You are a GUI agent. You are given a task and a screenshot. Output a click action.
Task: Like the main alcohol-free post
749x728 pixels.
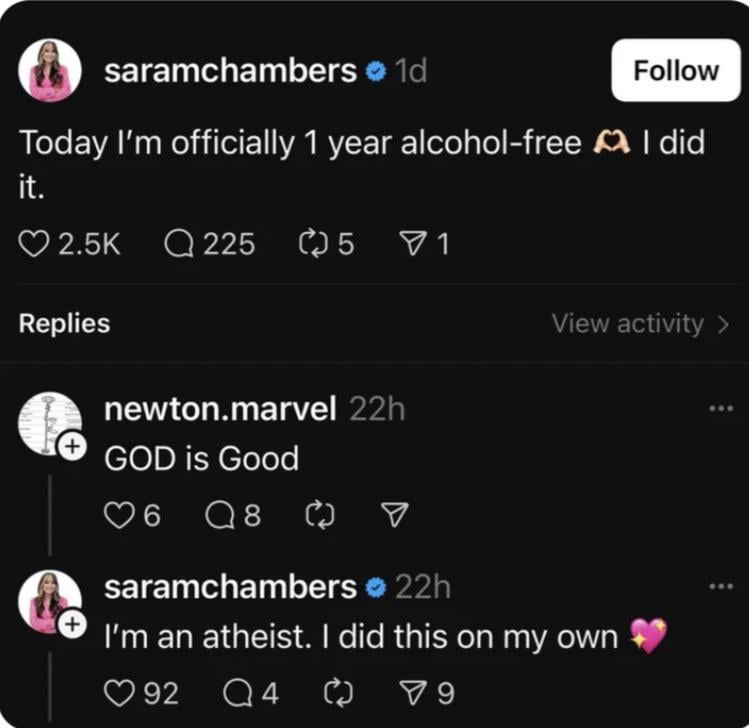tap(35, 243)
